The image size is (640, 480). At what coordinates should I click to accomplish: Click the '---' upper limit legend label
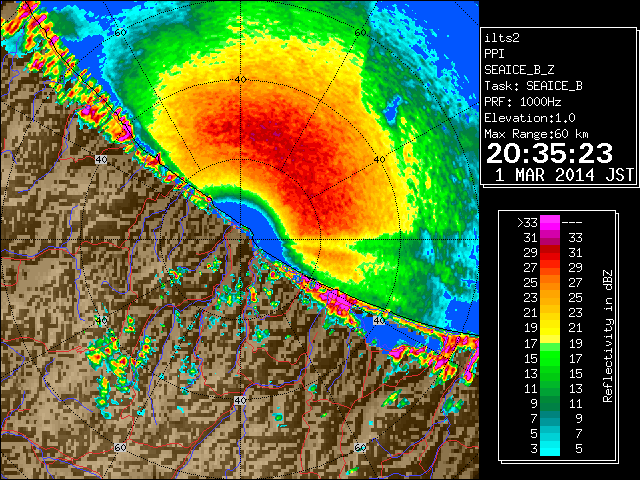pyautogui.click(x=572, y=223)
